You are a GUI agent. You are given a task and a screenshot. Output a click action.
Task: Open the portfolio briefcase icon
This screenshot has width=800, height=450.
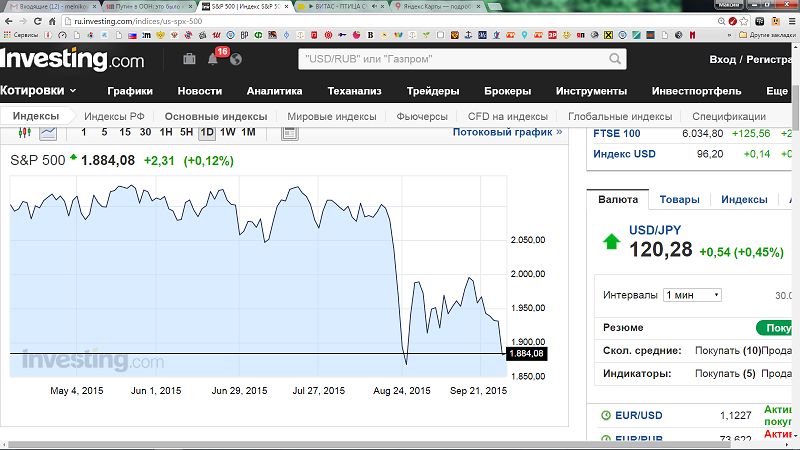[x=189, y=59]
